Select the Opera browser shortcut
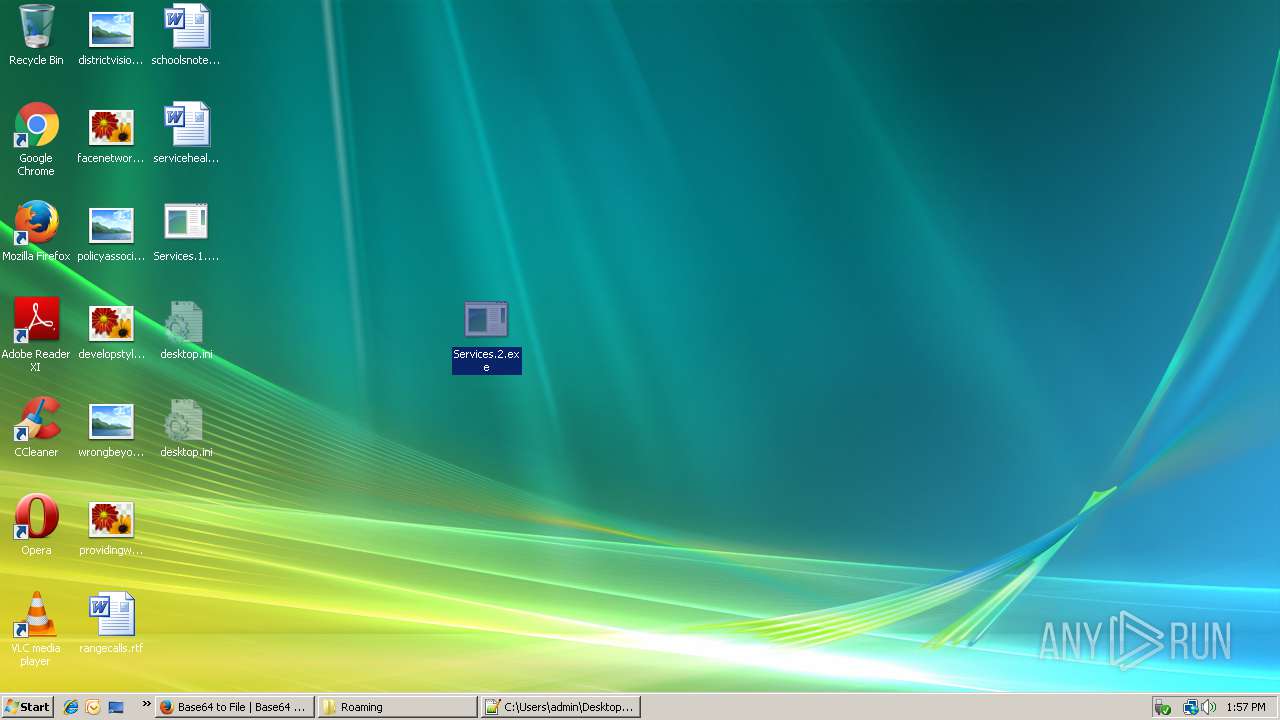 36,525
